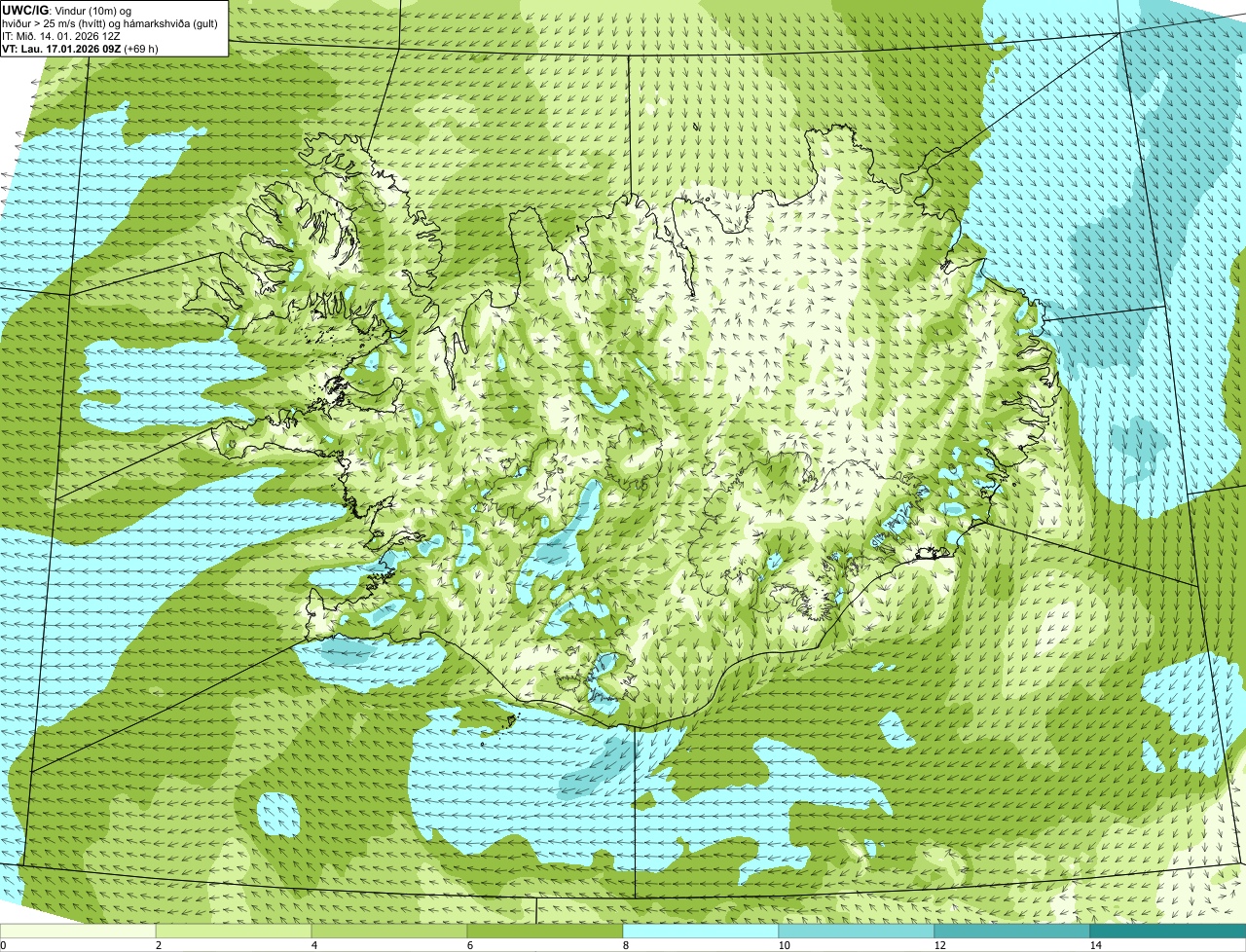Screen dimensions: 1246x952
Task: Click the scale label '10'
Action: point(784,945)
